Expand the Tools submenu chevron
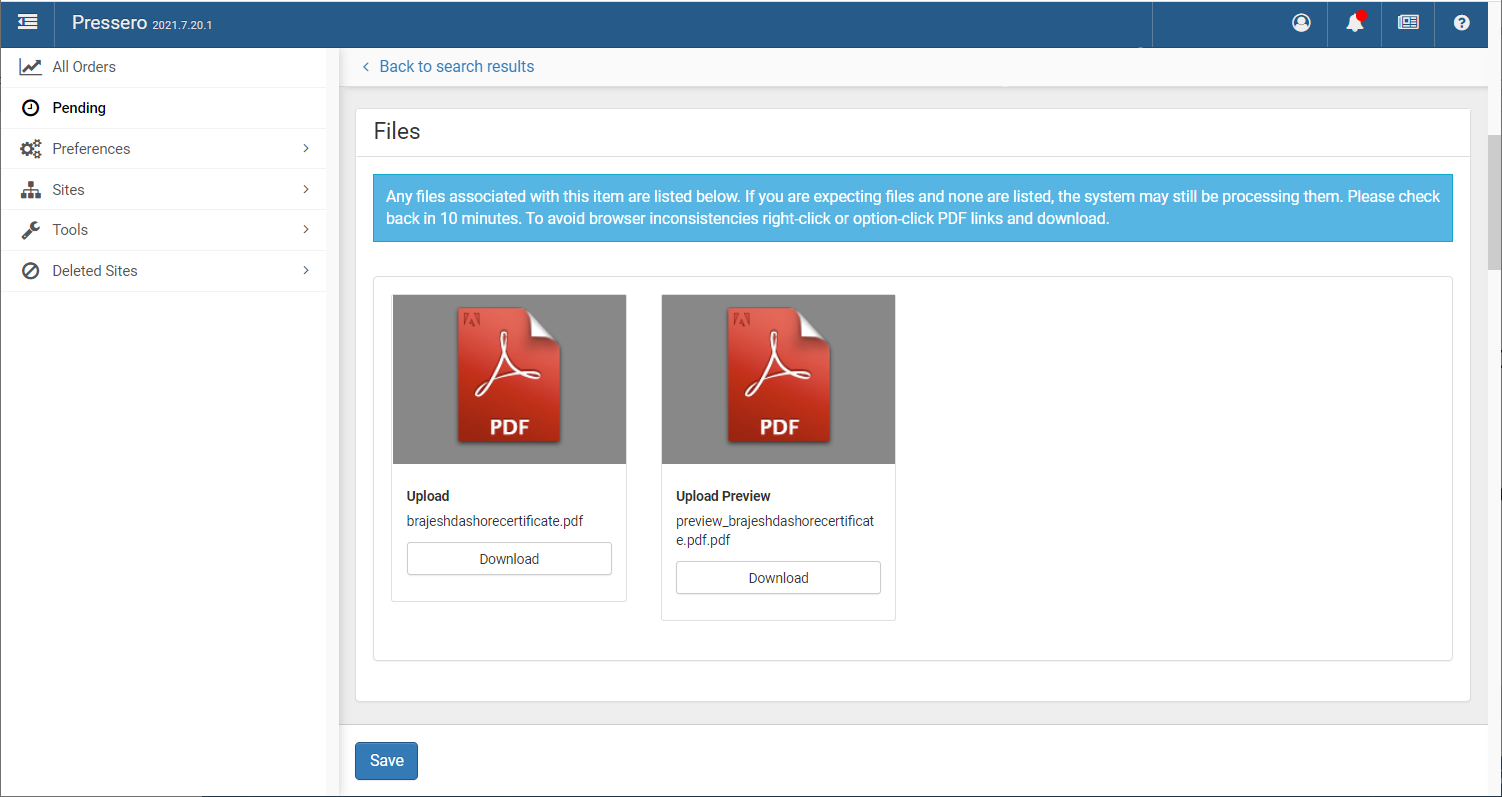 click(306, 230)
